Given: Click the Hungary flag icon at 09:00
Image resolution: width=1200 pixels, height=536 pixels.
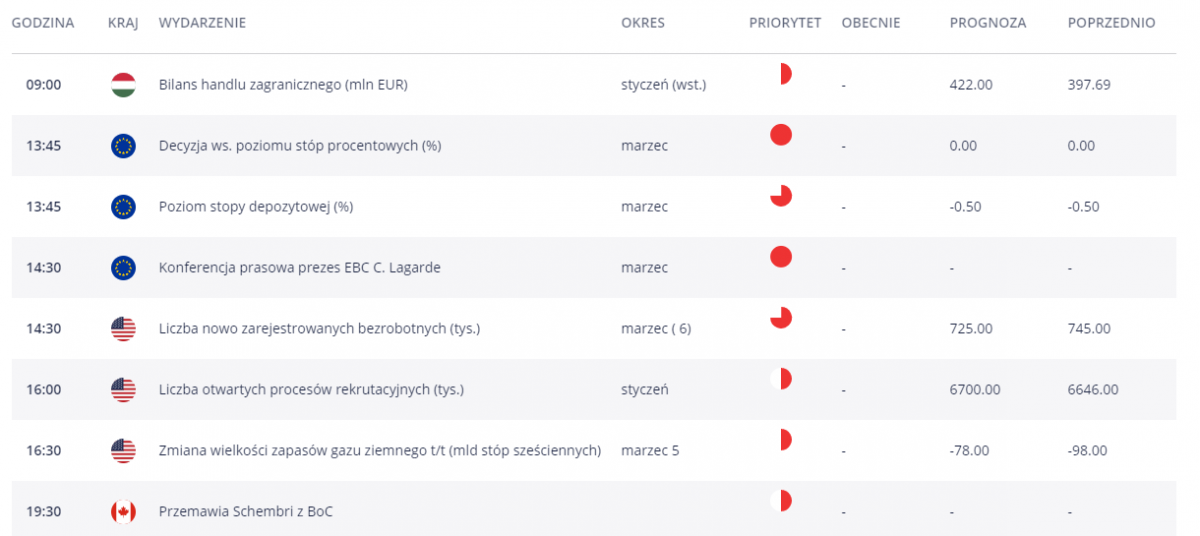Looking at the screenshot, I should pyautogui.click(x=123, y=85).
